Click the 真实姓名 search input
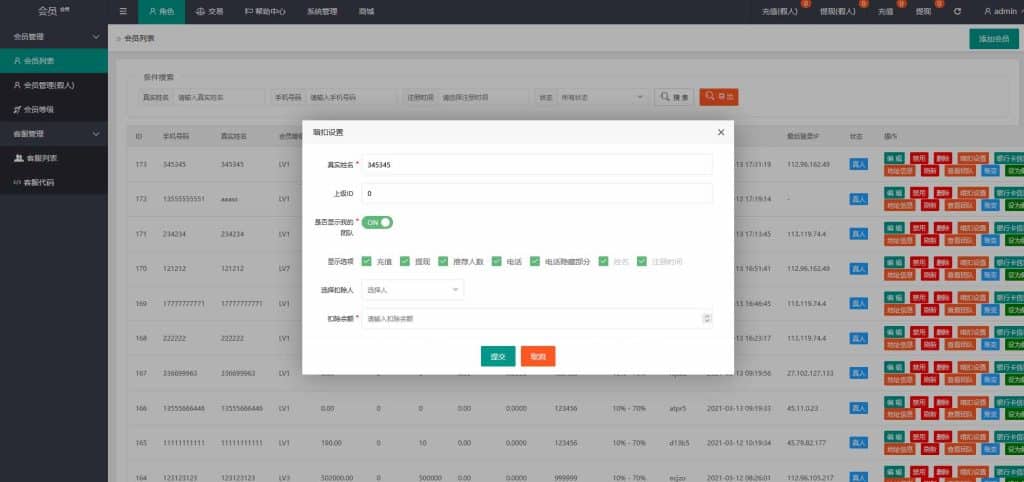Viewport: 1024px width, 482px height. click(219, 97)
